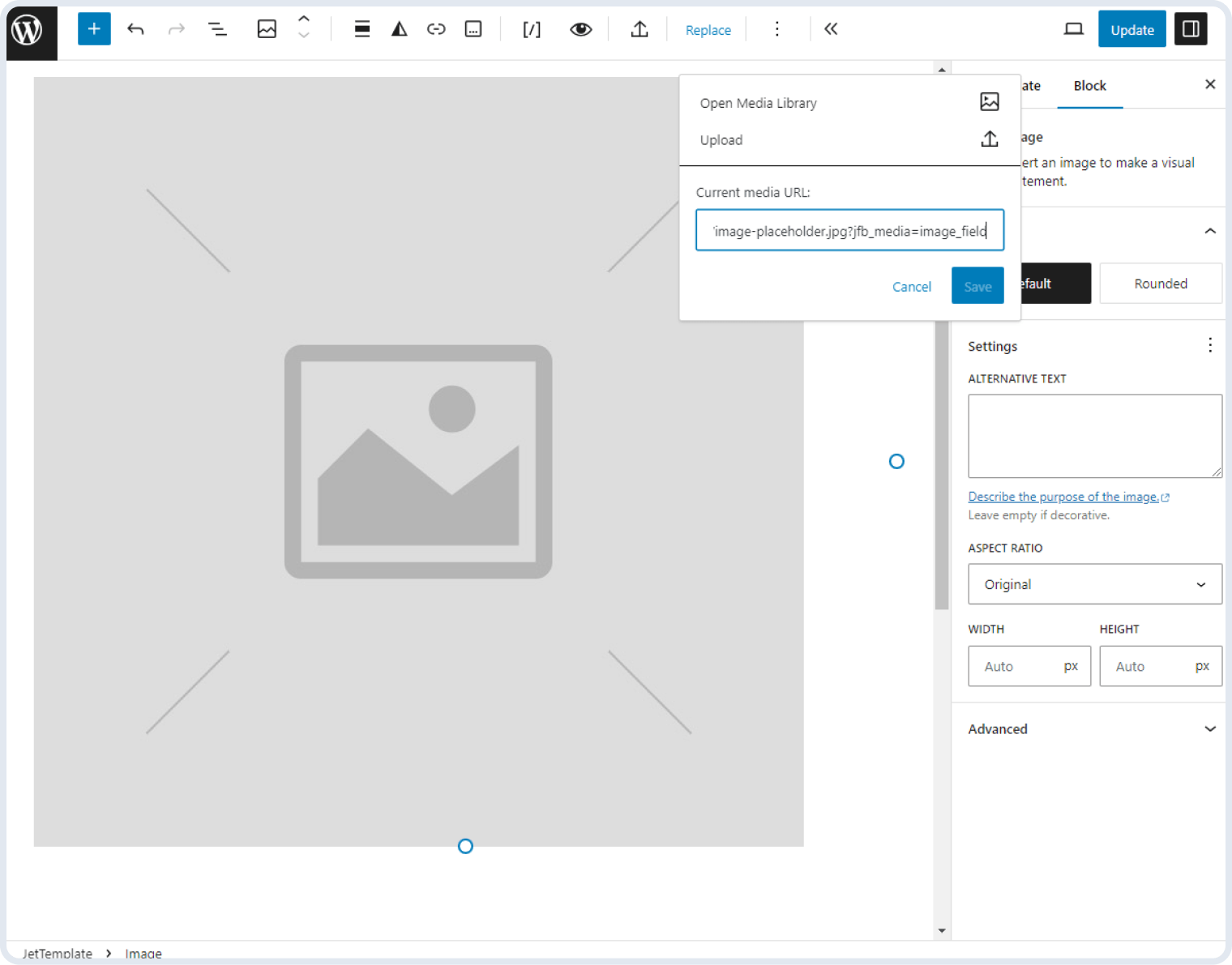Open the Aspect Ratio dropdown
This screenshot has width=1232, height=965.
coord(1094,583)
